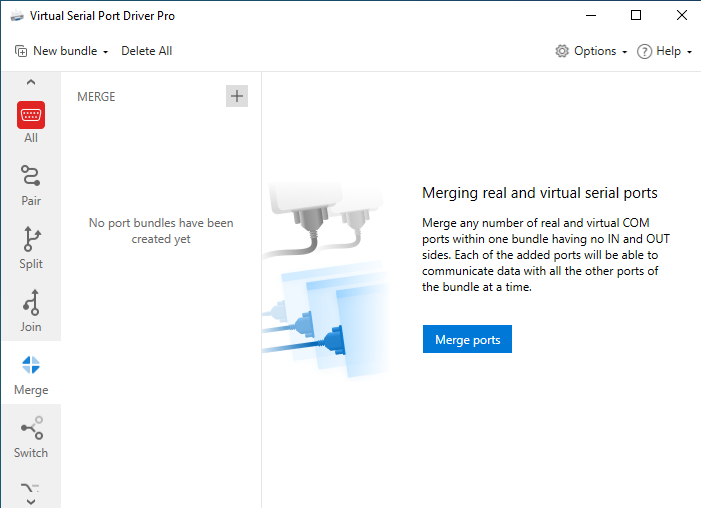Image resolution: width=701 pixels, height=508 pixels.
Task: Click the application icon in title bar
Action: 17,16
